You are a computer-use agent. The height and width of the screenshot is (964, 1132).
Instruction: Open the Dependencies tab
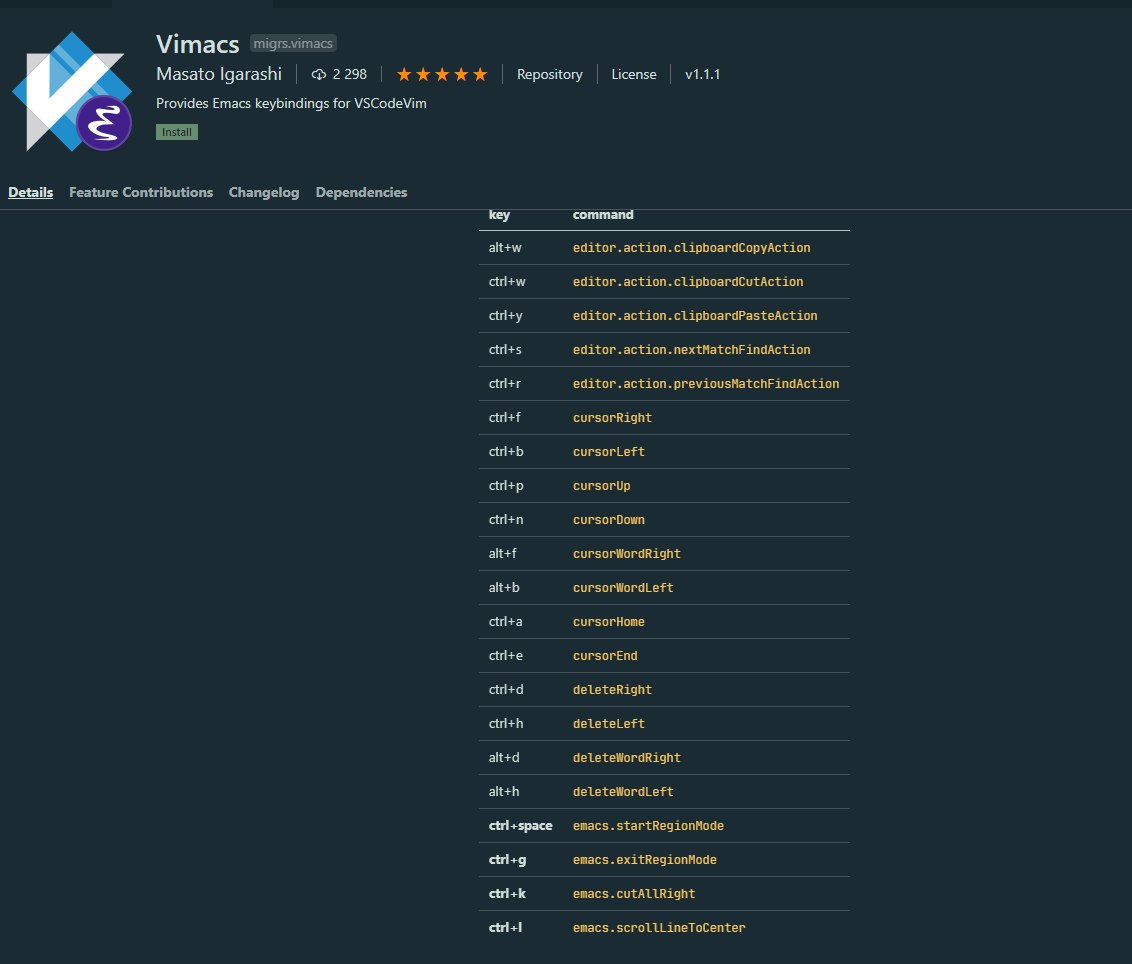[361, 192]
